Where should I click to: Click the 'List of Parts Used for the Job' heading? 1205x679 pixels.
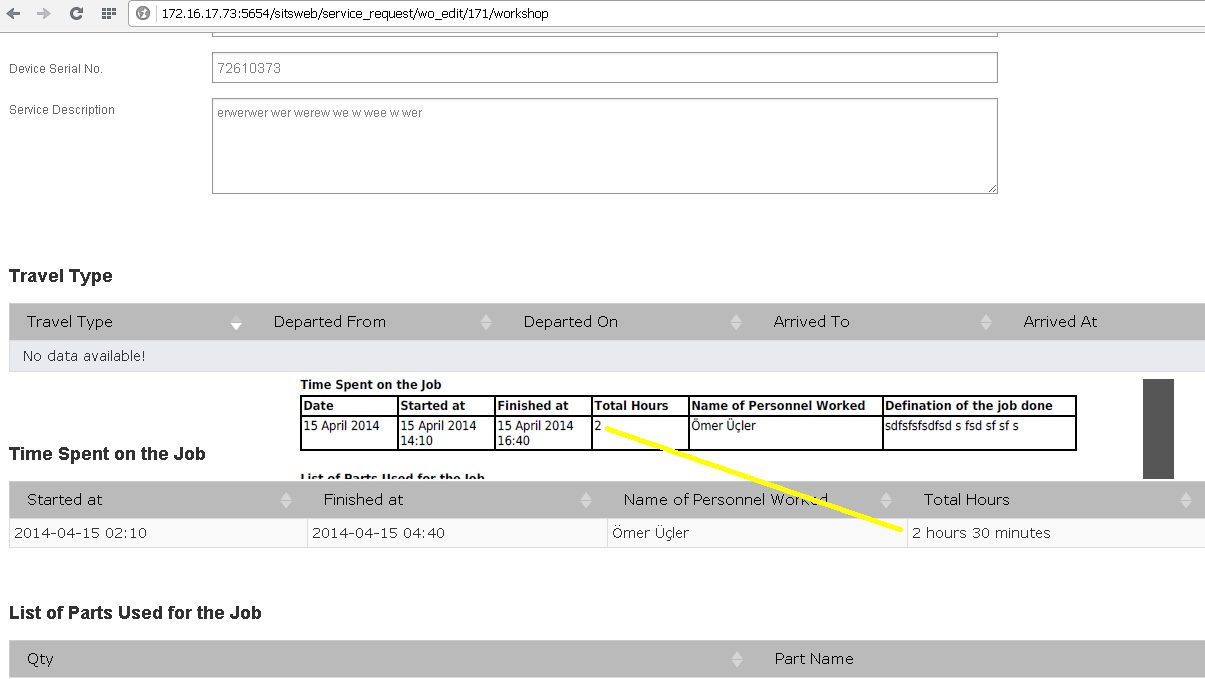(x=135, y=613)
